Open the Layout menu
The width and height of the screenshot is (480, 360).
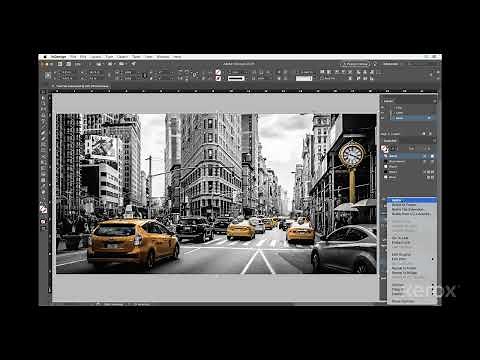point(96,57)
